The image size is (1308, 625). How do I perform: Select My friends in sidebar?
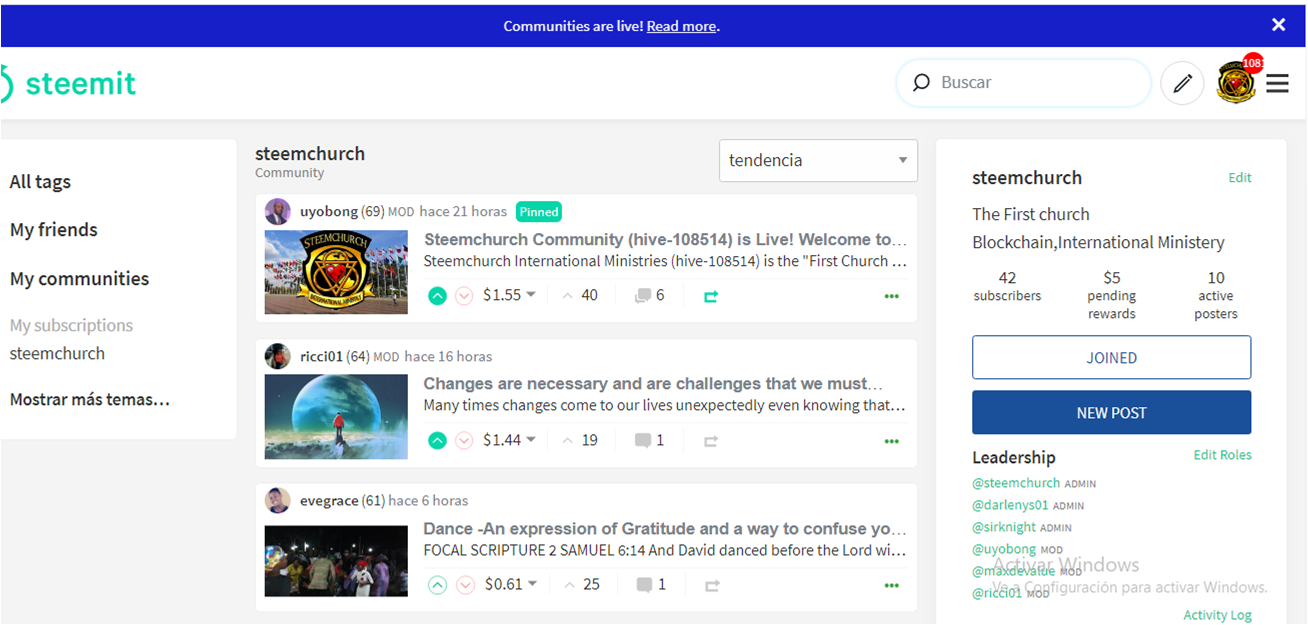point(54,230)
